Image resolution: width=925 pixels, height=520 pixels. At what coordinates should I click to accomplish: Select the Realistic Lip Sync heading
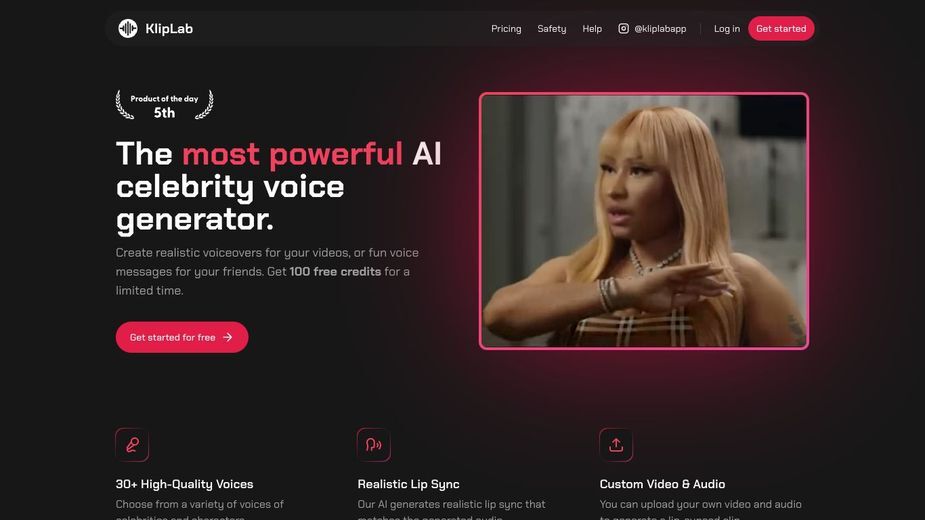(408, 484)
